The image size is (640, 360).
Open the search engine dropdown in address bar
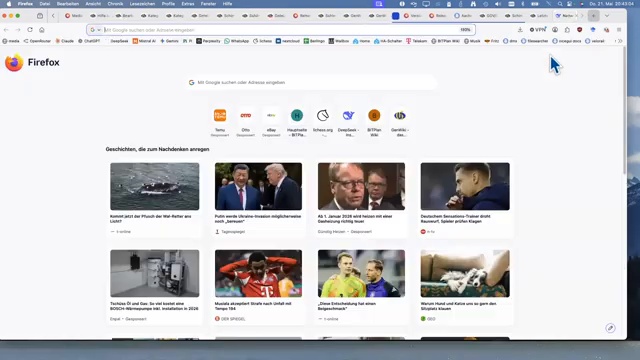pyautogui.click(x=96, y=30)
